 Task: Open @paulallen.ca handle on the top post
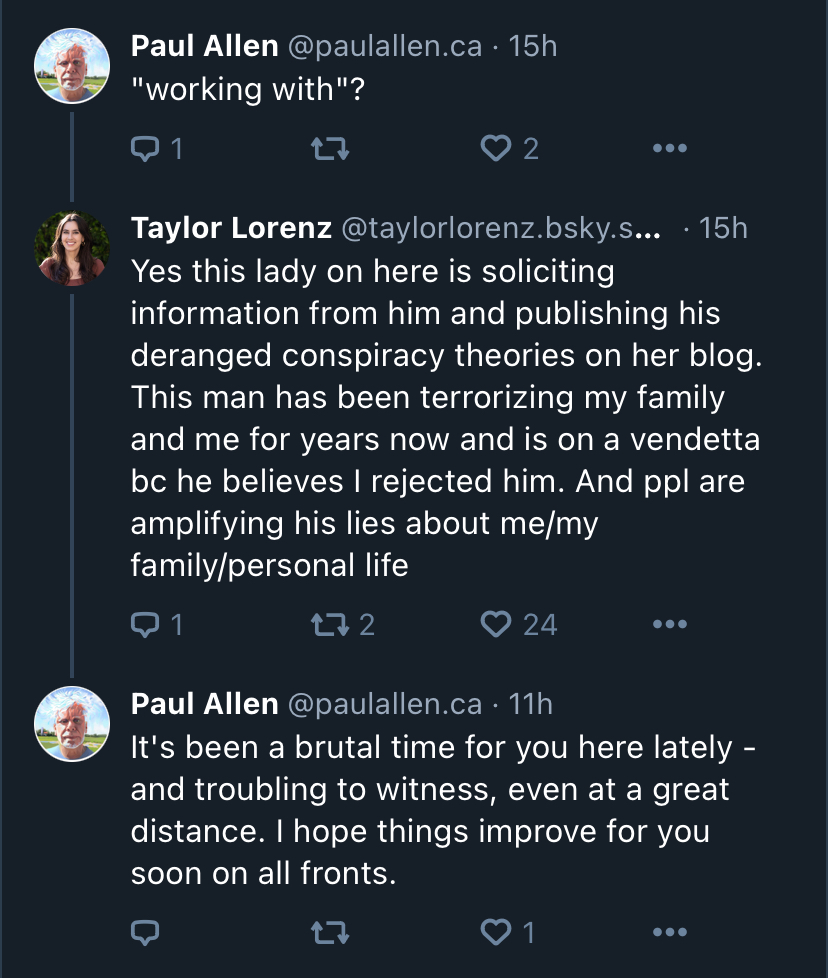[385, 47]
